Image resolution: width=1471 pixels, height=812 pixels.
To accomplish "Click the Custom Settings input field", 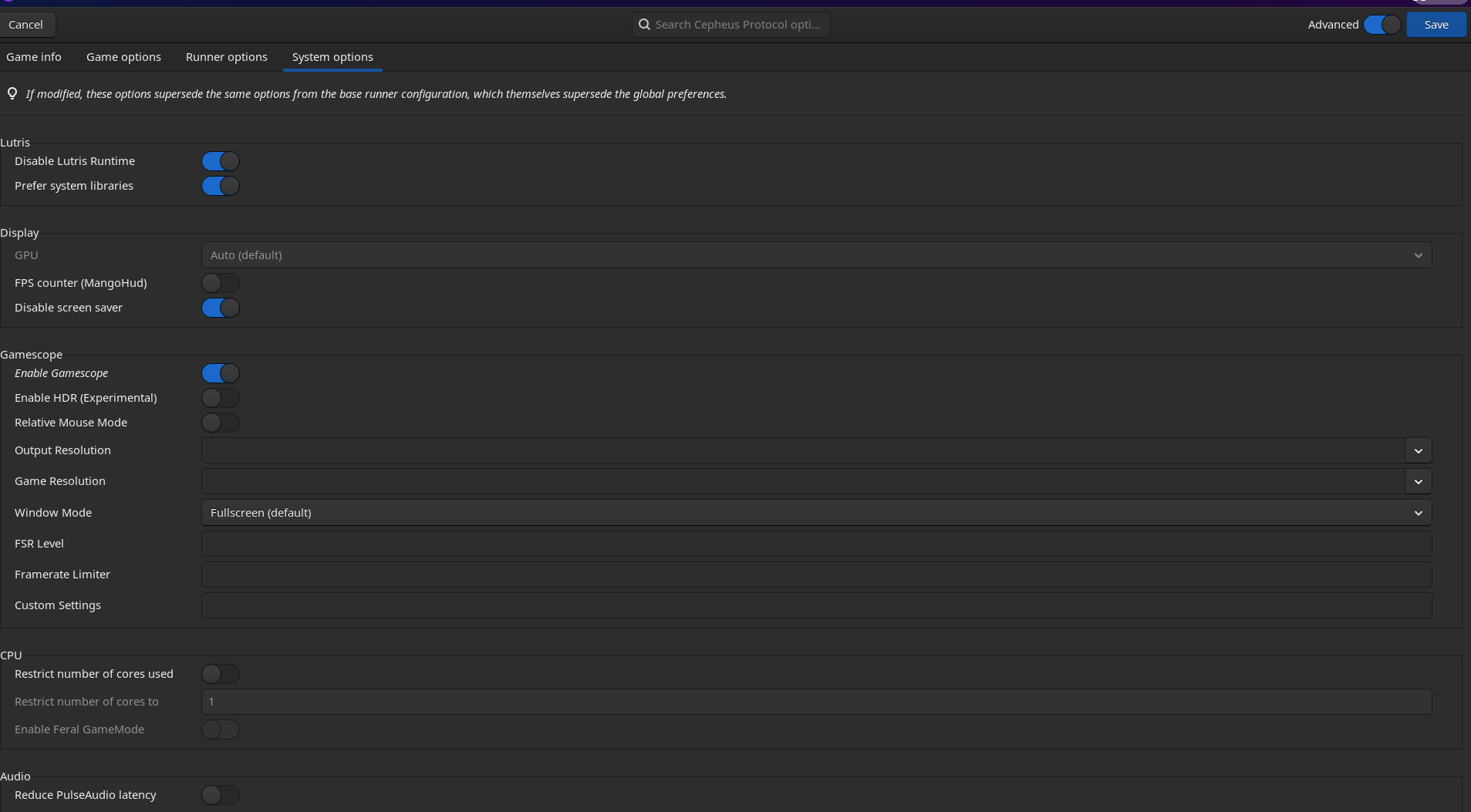I will (x=816, y=605).
